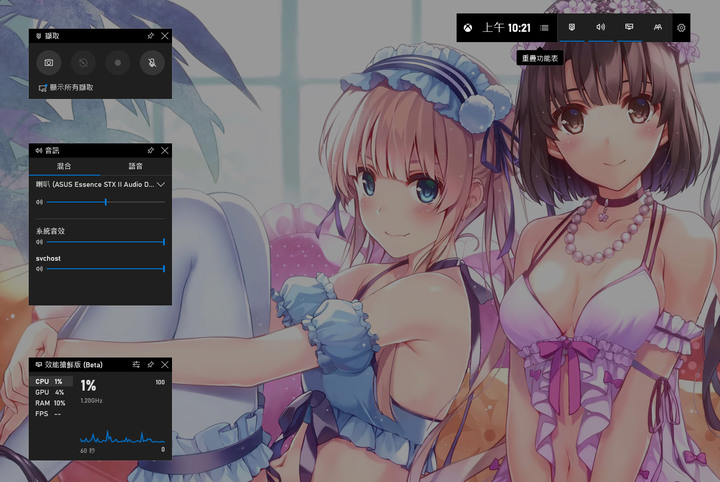
Task: Click the 音訊 widget title speaker icon
Action: (39, 150)
